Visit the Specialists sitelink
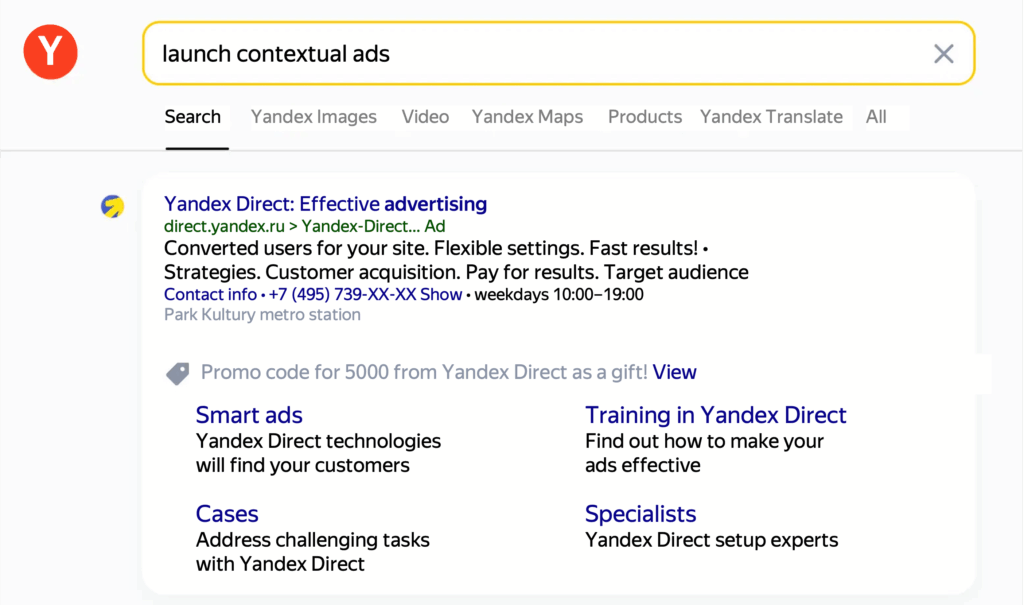 click(x=640, y=514)
